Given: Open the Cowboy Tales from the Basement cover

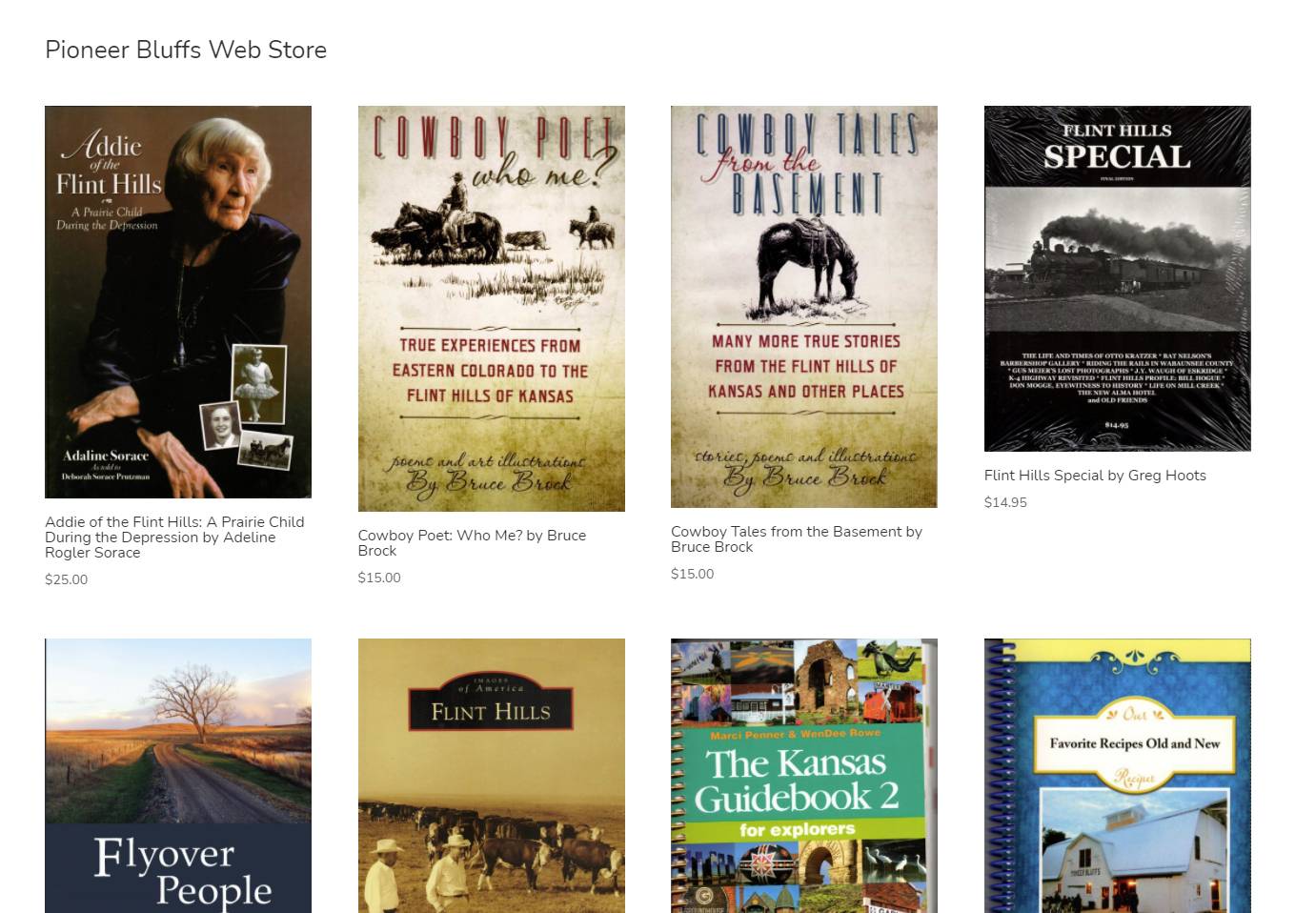Looking at the screenshot, I should coord(804,307).
